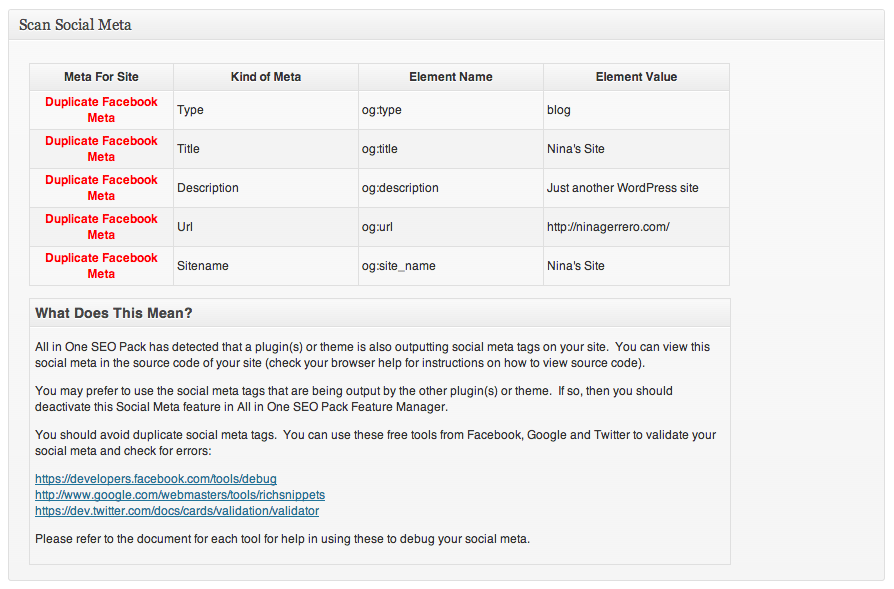Viewport: 894px width, 589px height.
Task: Click Duplicate Facebook Meta in og:type row
Action: pos(101,110)
